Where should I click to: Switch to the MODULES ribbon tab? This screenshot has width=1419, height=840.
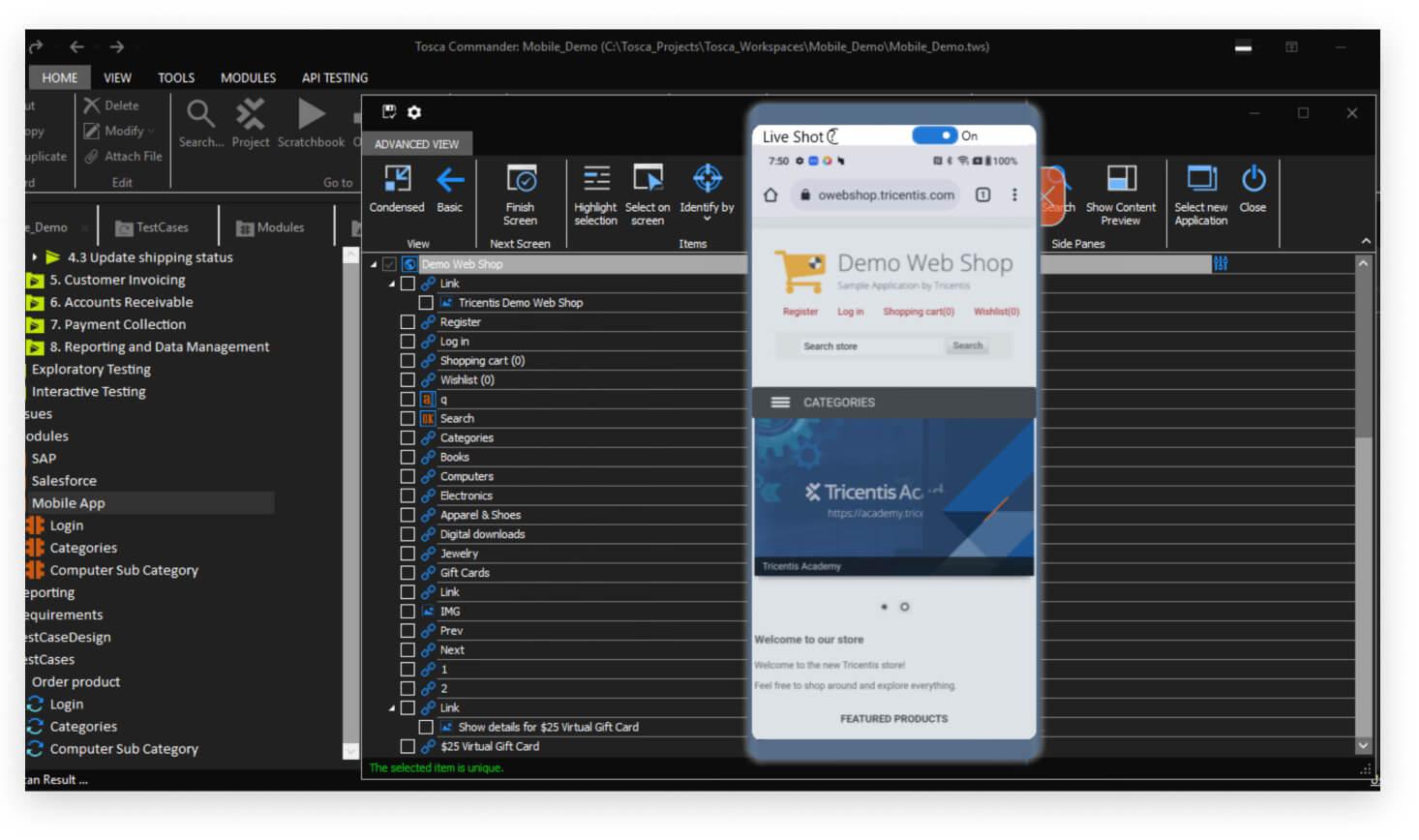(248, 77)
